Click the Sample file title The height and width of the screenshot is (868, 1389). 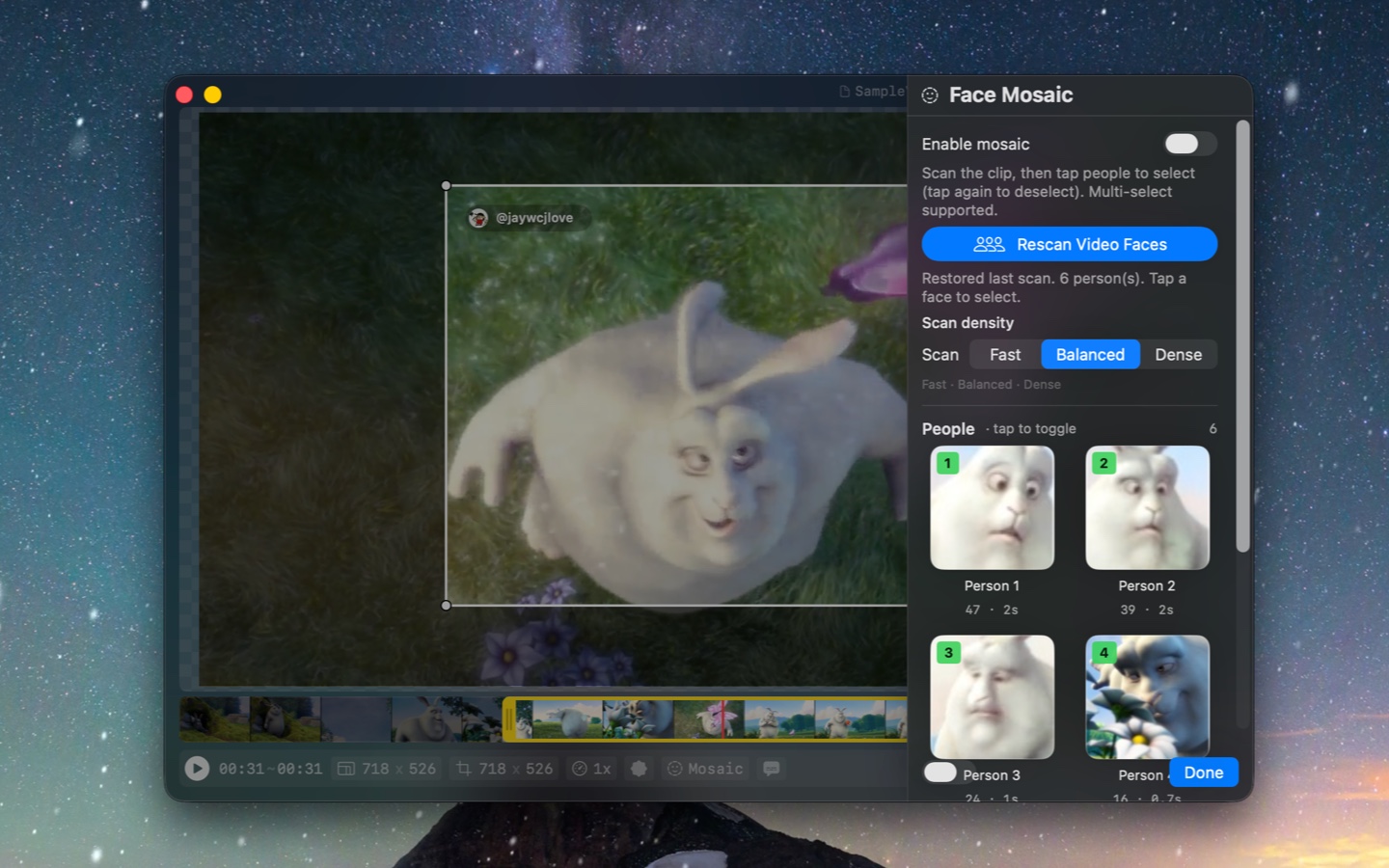(x=872, y=91)
